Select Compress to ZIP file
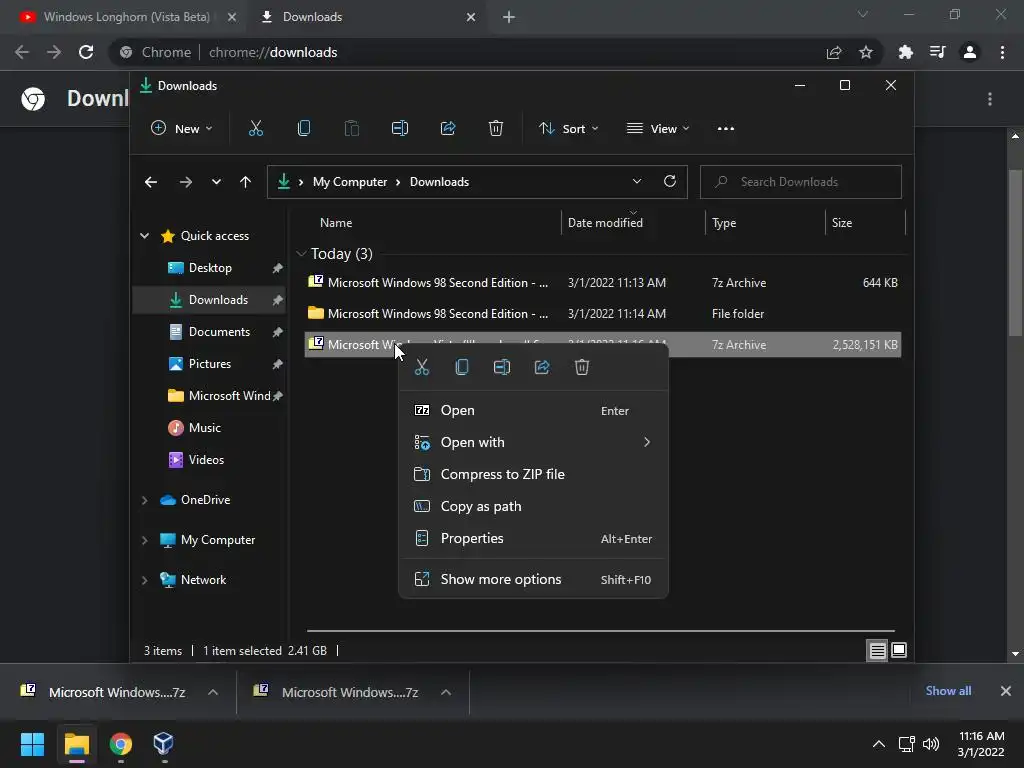Screen dimensions: 1024x768 (533, 475)
